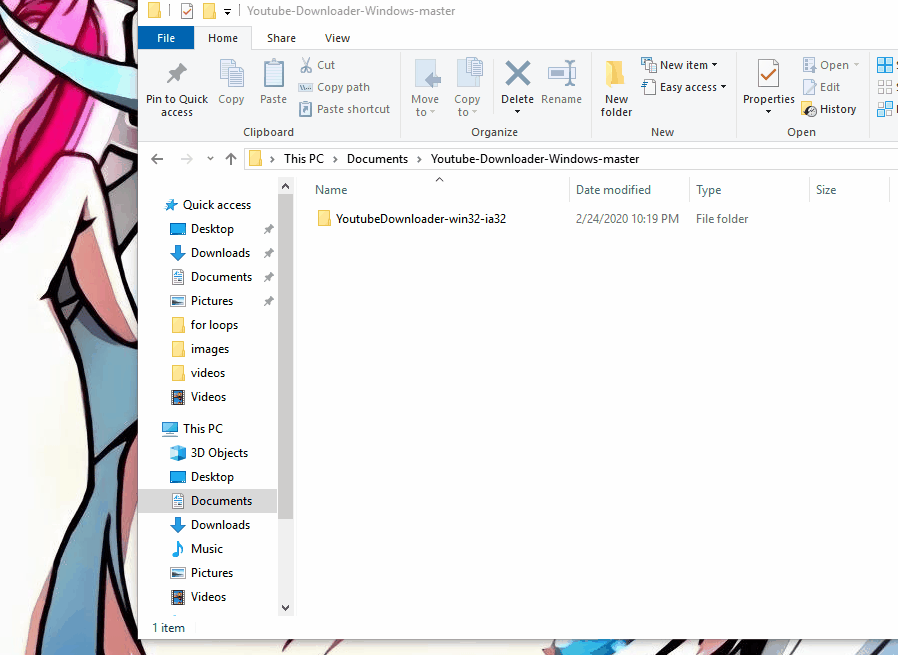898x655 pixels.
Task: Switch to the Share tab
Action: pos(281,38)
